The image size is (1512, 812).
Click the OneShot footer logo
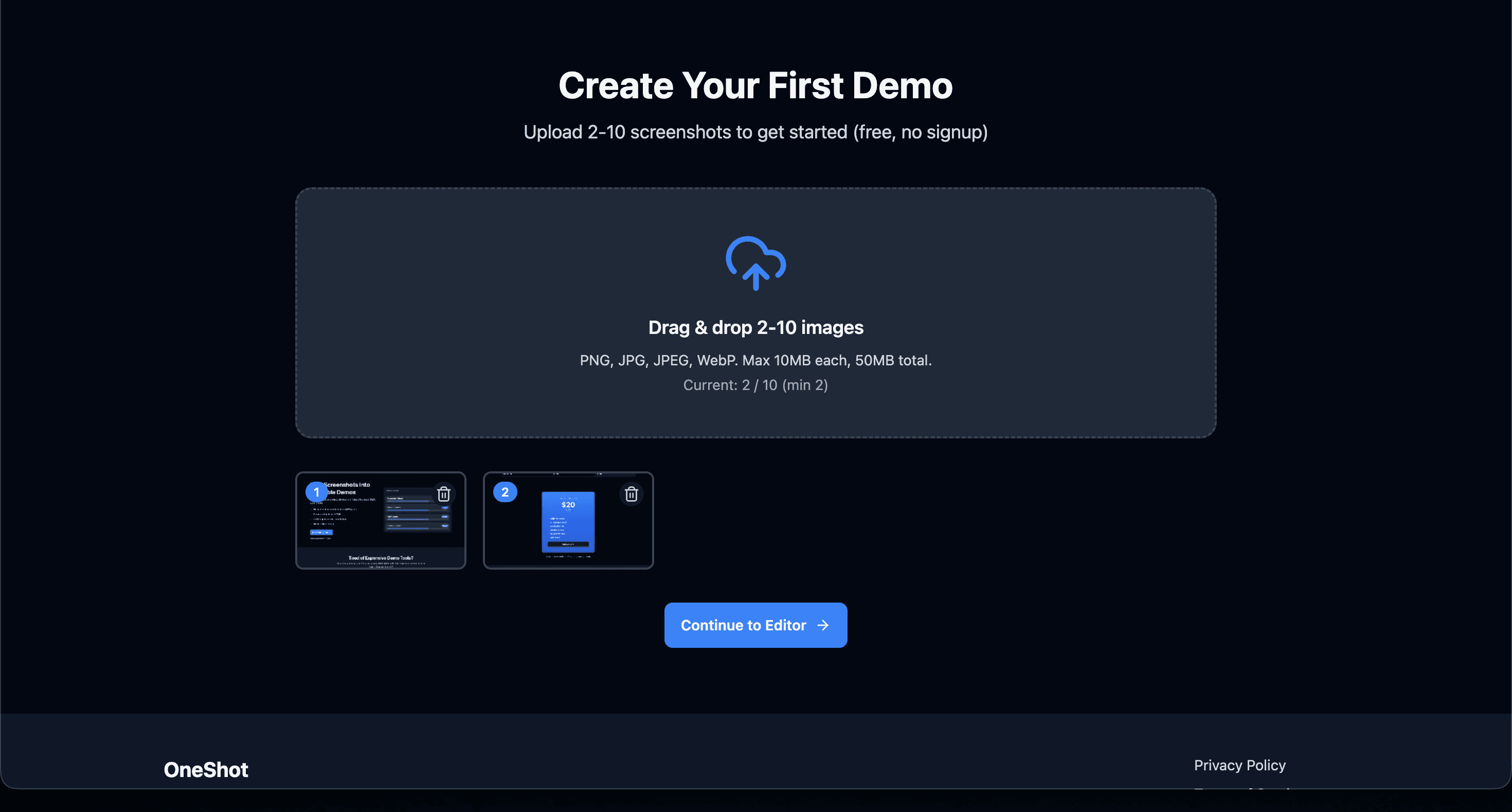click(x=205, y=769)
